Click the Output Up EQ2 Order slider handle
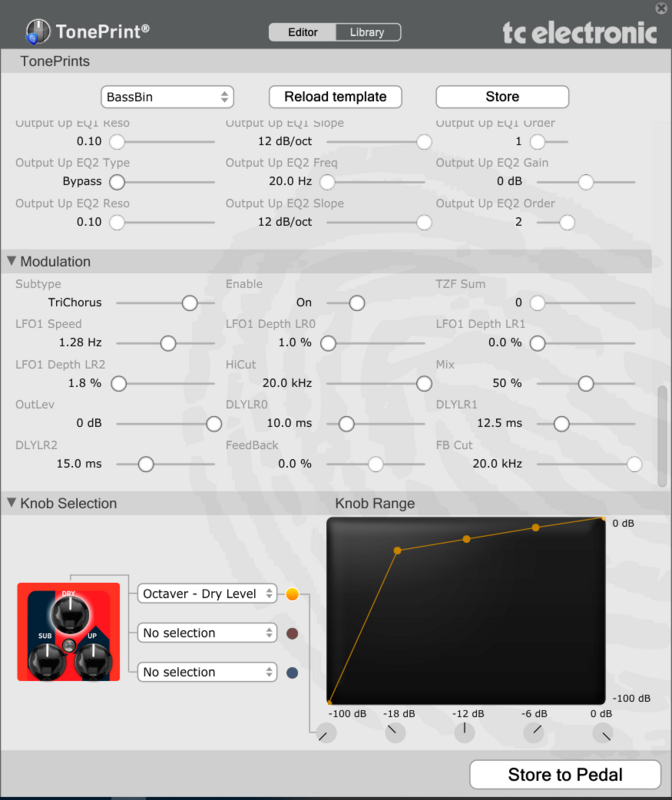 click(567, 222)
